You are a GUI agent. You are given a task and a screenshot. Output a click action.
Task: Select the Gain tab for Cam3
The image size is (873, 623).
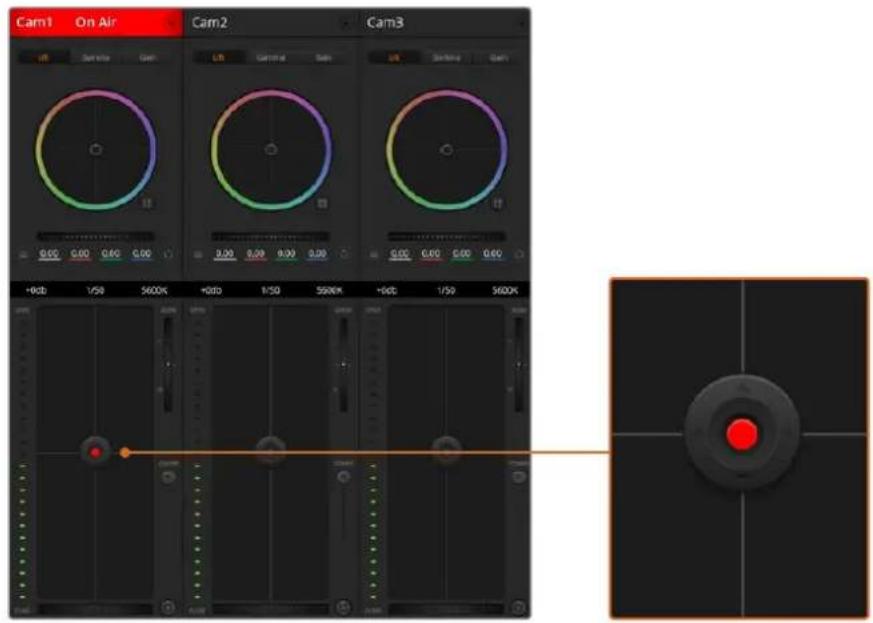click(x=498, y=57)
